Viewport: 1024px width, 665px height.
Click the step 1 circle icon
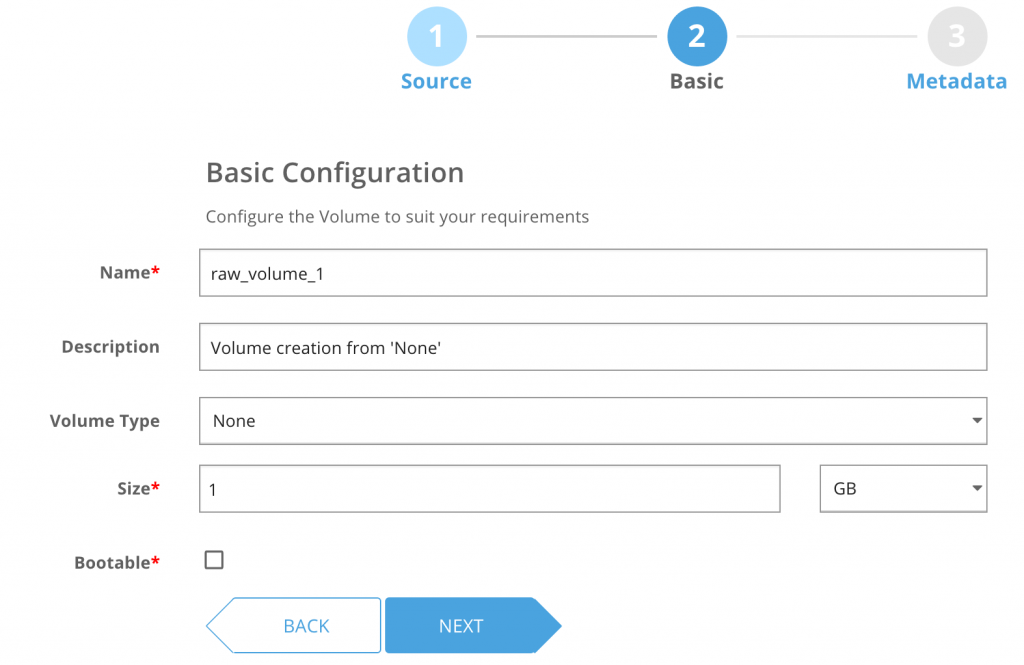436,37
